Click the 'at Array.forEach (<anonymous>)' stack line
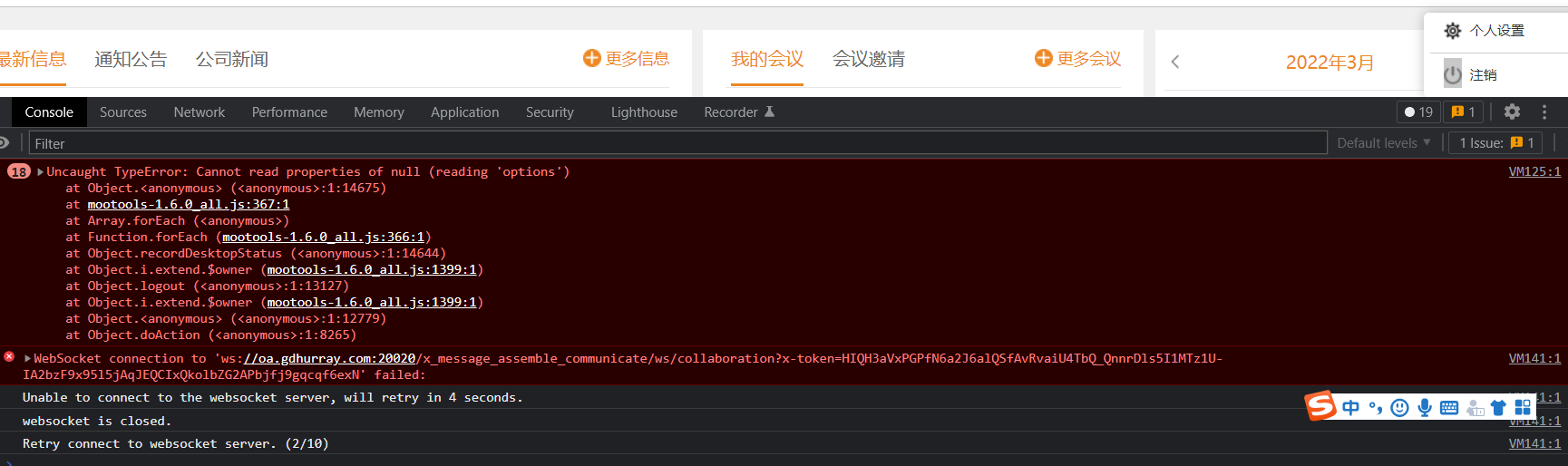Screen dimensions: 1568x466 point(177,220)
